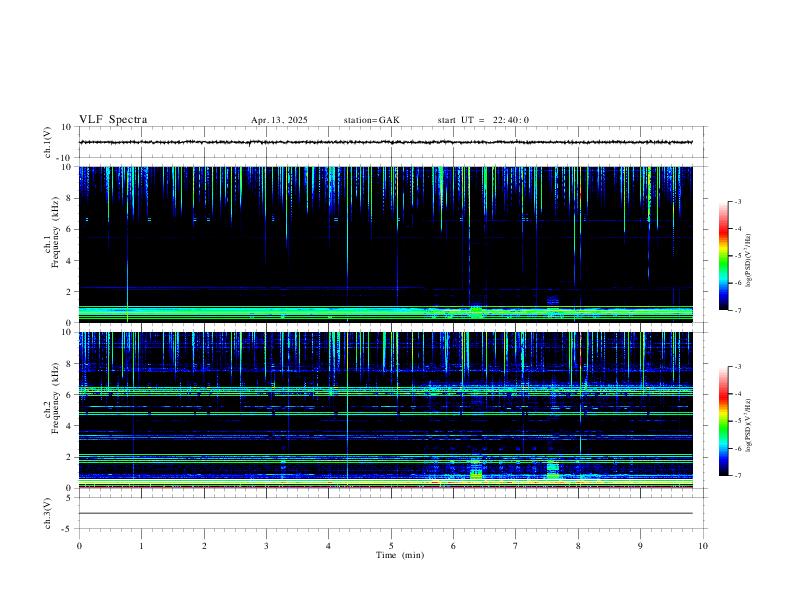792x612 pixels.
Task: Click the "5" tick on the ch.3(V) axis
Action: pyautogui.click(x=69, y=497)
